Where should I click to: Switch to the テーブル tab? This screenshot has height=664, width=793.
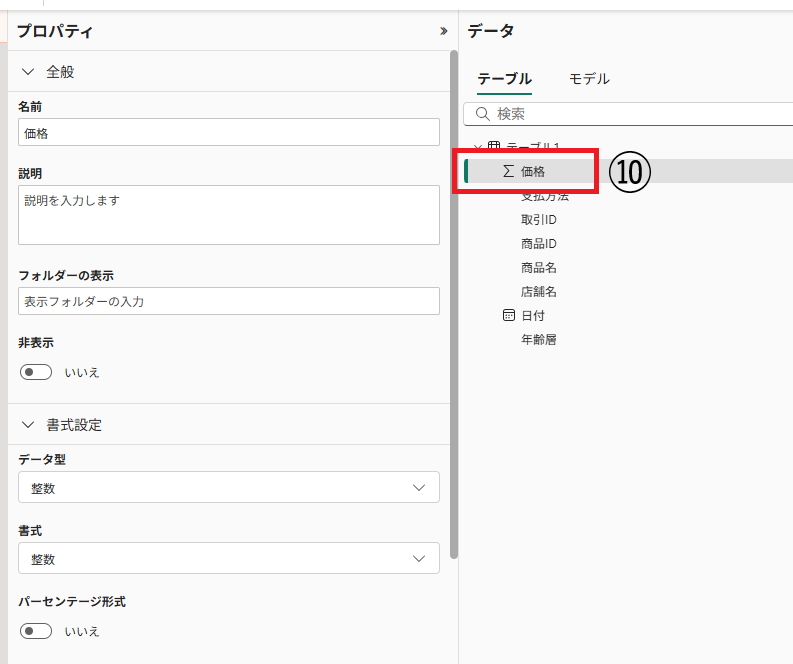click(x=504, y=79)
